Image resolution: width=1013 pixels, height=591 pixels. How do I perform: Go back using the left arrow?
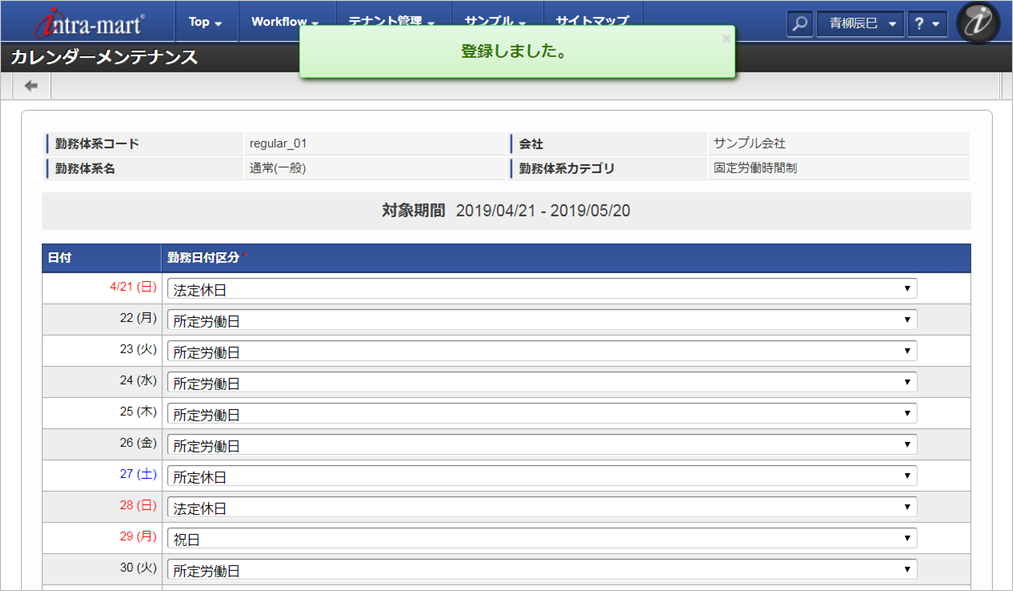30,86
